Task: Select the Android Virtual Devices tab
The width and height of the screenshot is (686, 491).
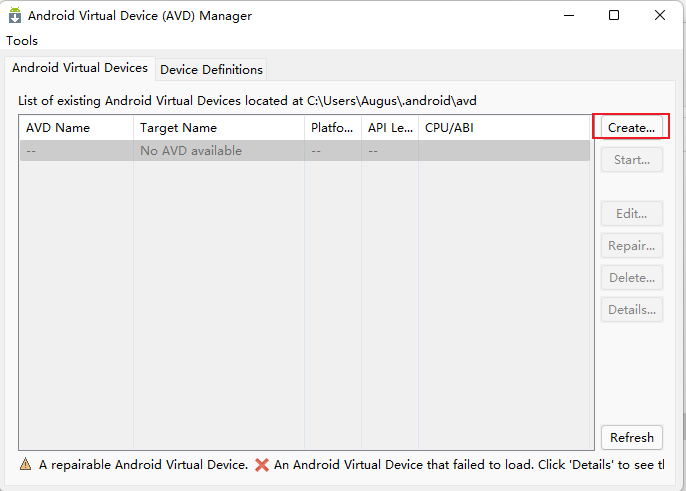Action: click(x=80, y=68)
